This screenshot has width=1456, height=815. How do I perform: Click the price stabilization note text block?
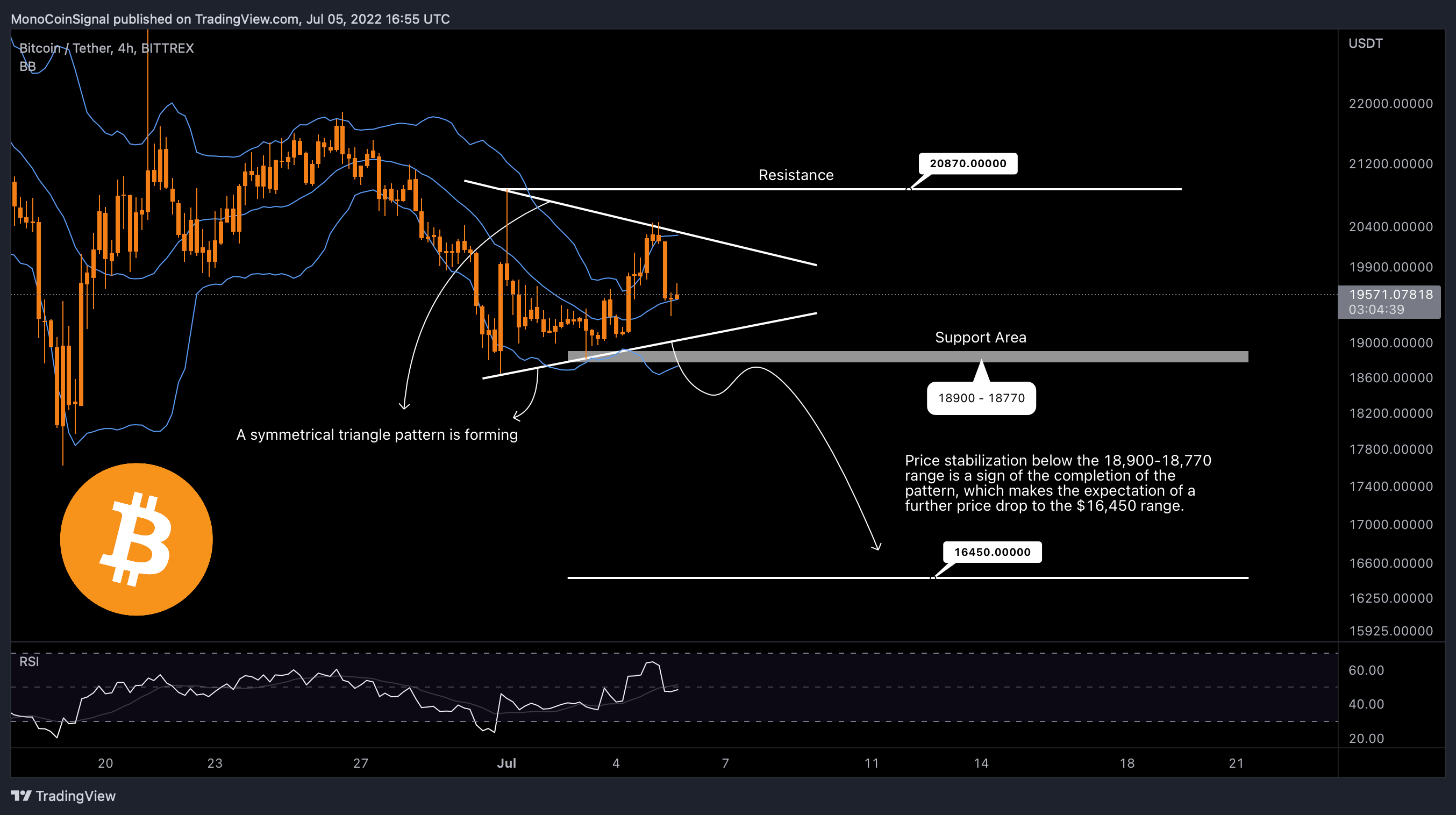tap(1058, 483)
